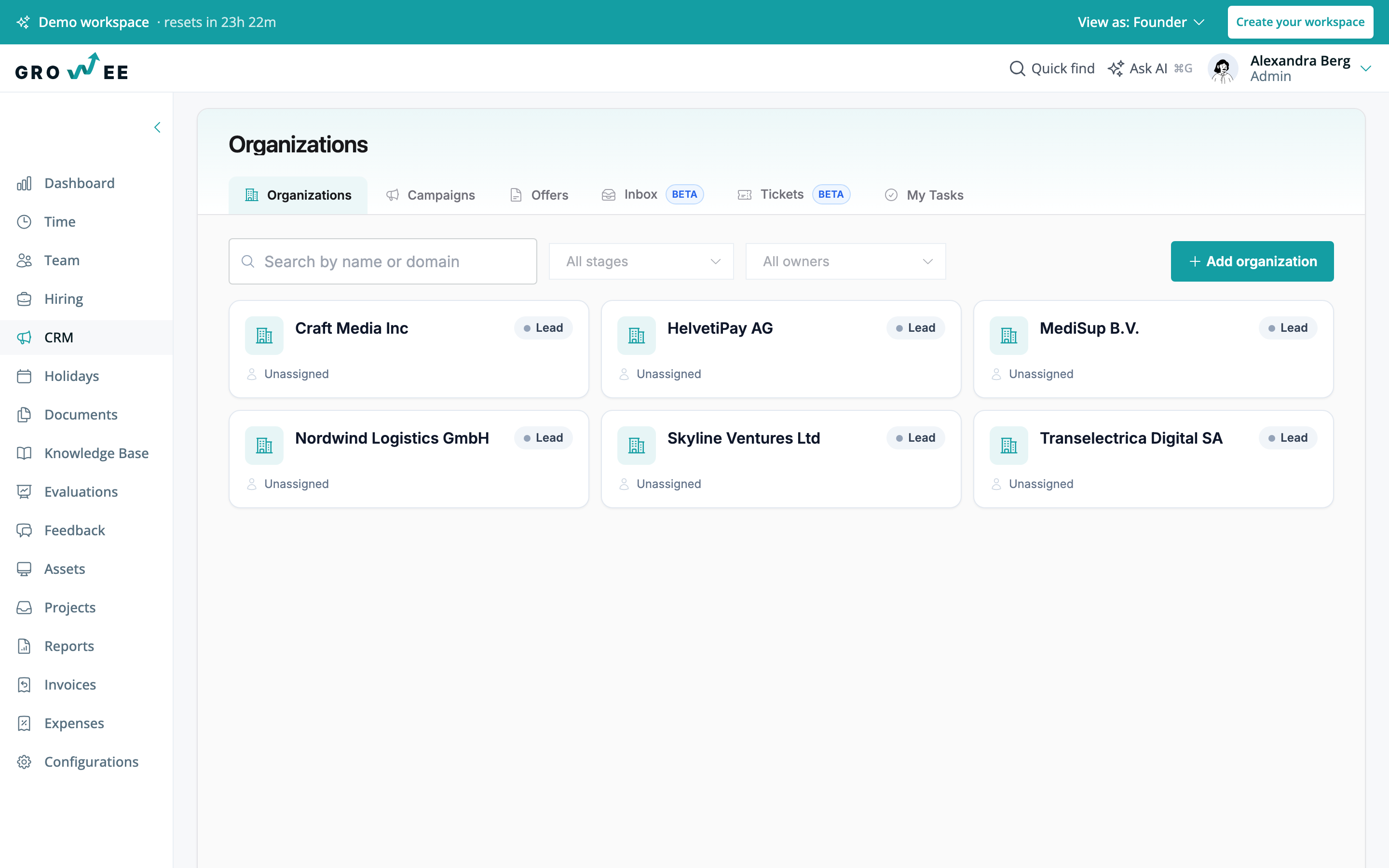The height and width of the screenshot is (868, 1389).
Task: Click the Quick find magnifier icon
Action: (1017, 68)
